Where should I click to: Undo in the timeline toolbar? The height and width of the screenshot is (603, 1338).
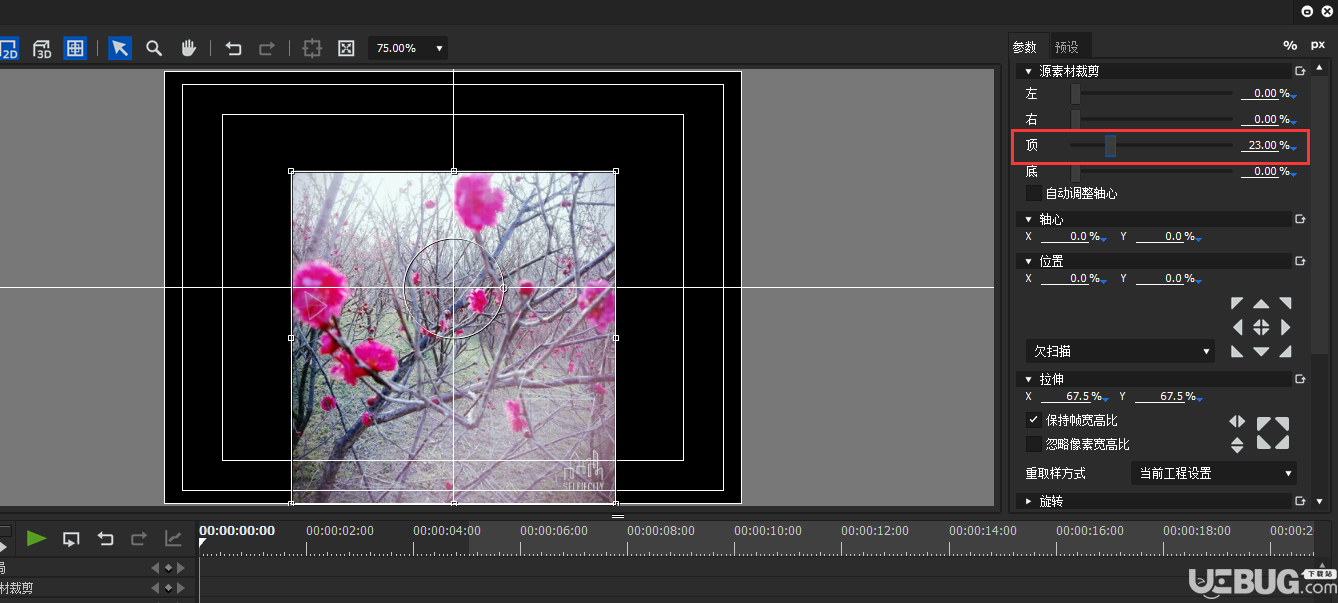pyautogui.click(x=105, y=539)
